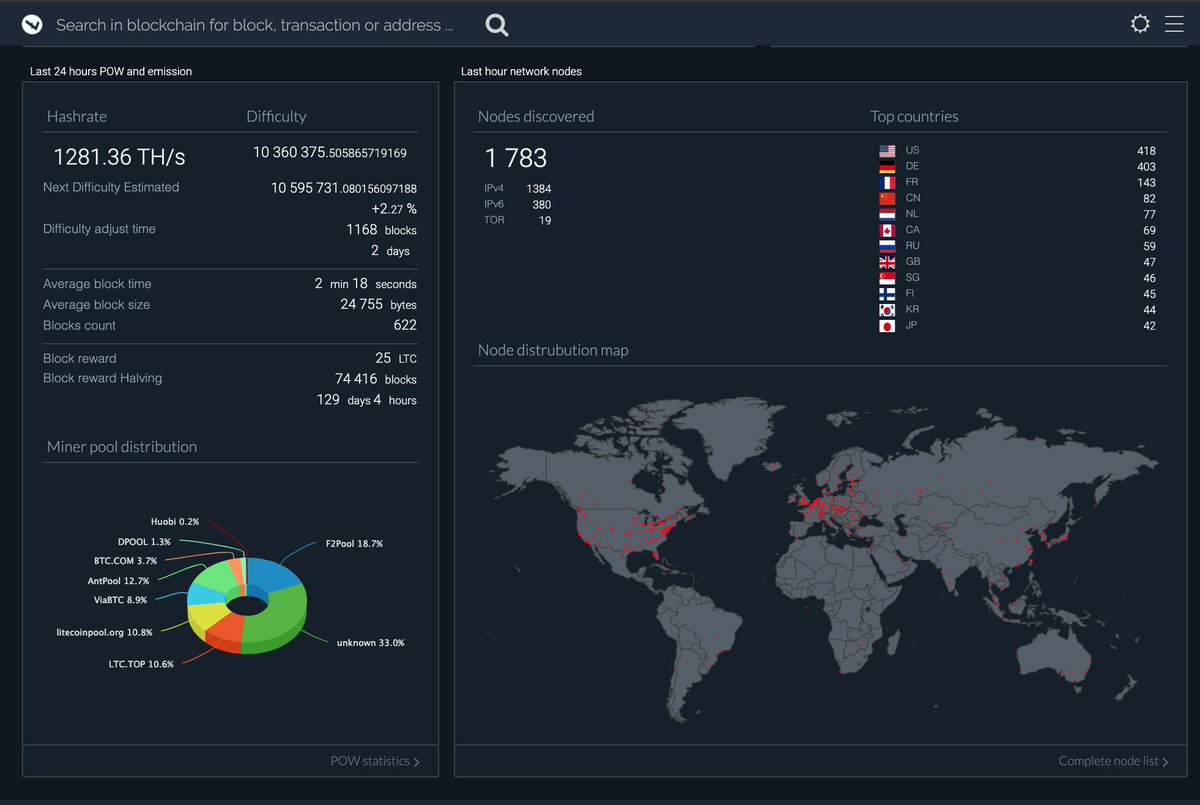
Task: Click the Russian flag next to RU
Action: coord(887,246)
